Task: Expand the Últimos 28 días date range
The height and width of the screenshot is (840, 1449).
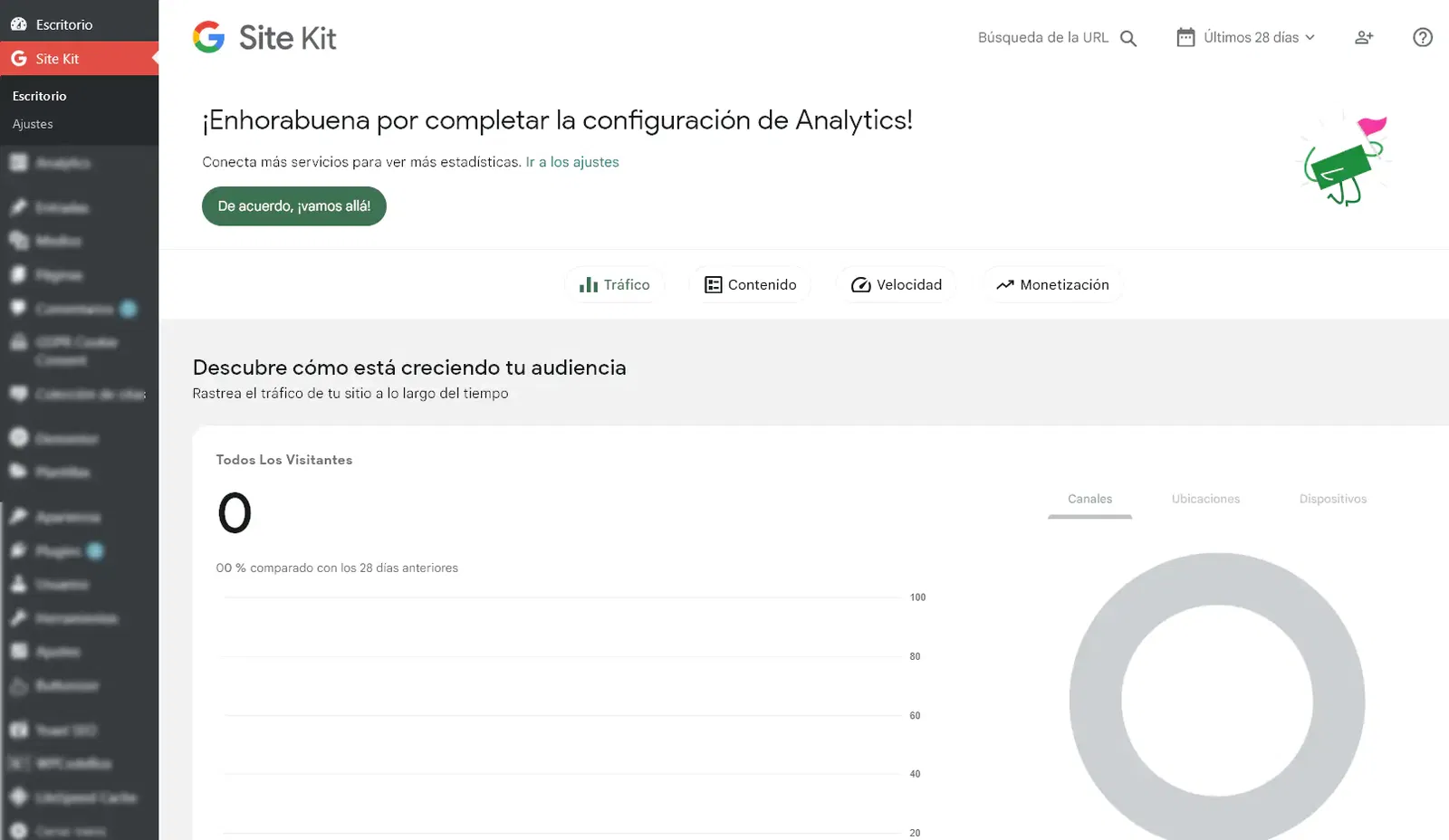Action: [x=1246, y=37]
